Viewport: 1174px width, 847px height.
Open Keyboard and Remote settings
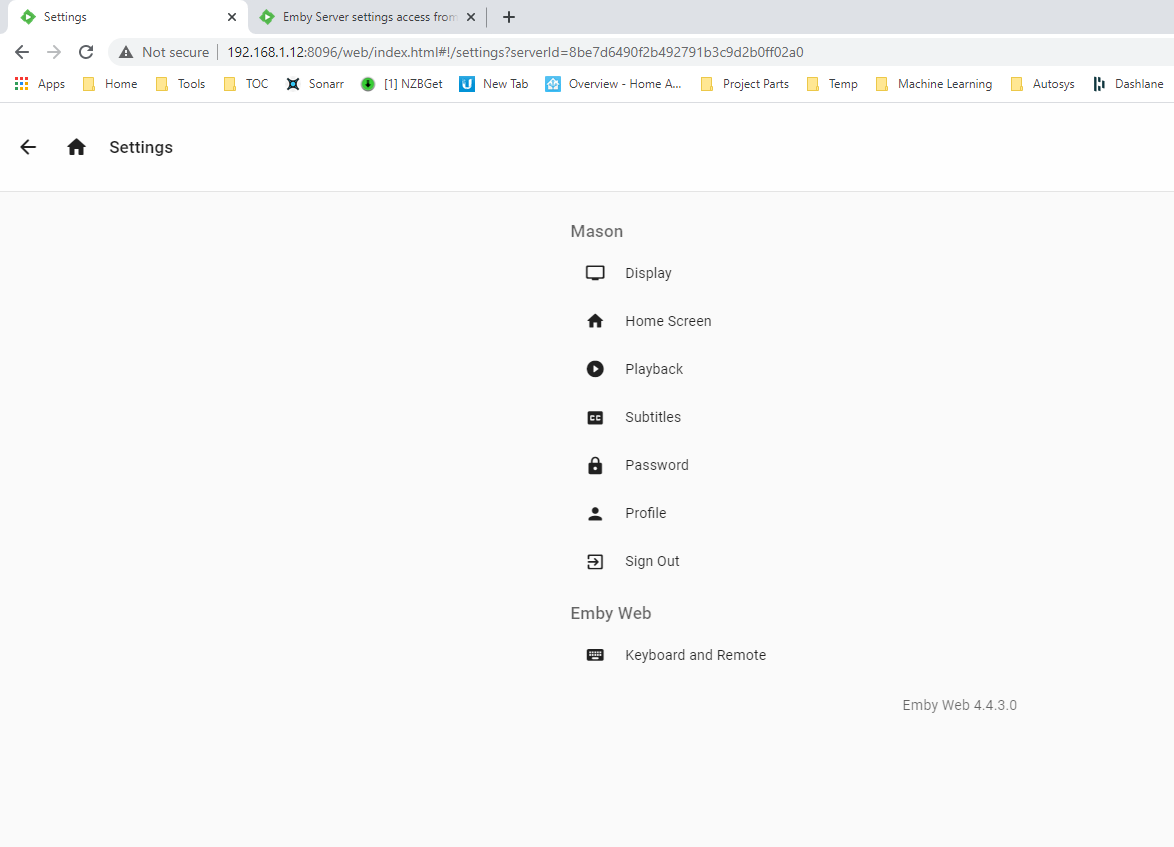point(695,655)
